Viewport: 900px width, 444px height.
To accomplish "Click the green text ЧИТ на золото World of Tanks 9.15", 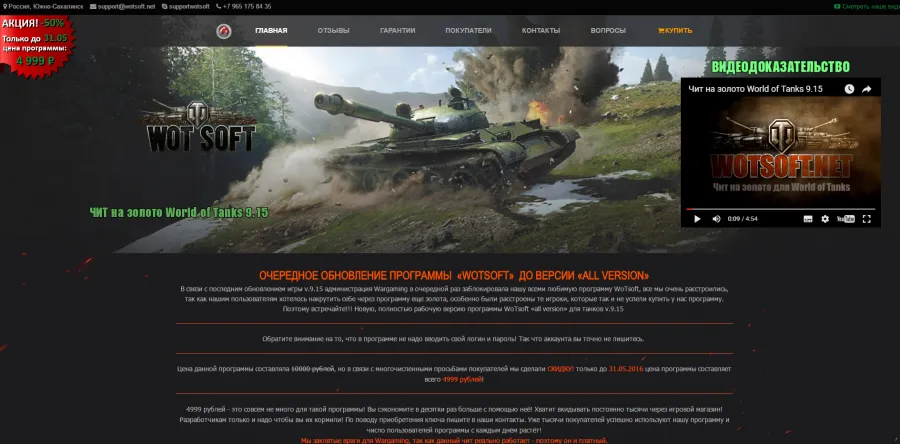I will point(179,212).
